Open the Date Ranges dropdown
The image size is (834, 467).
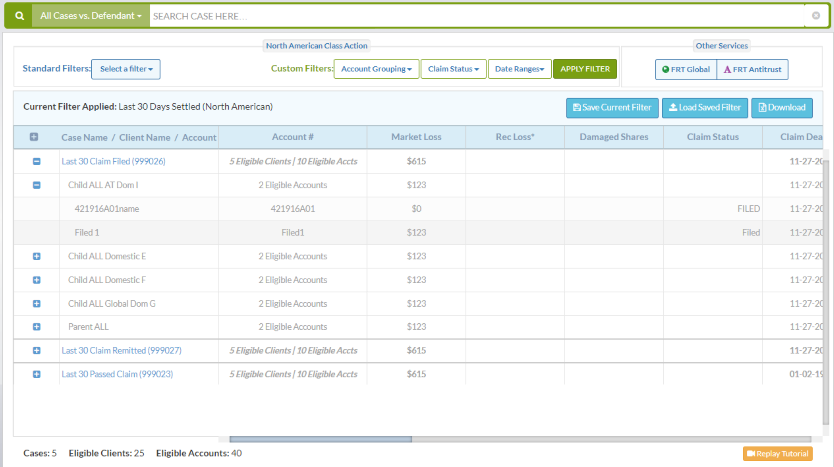coord(519,69)
